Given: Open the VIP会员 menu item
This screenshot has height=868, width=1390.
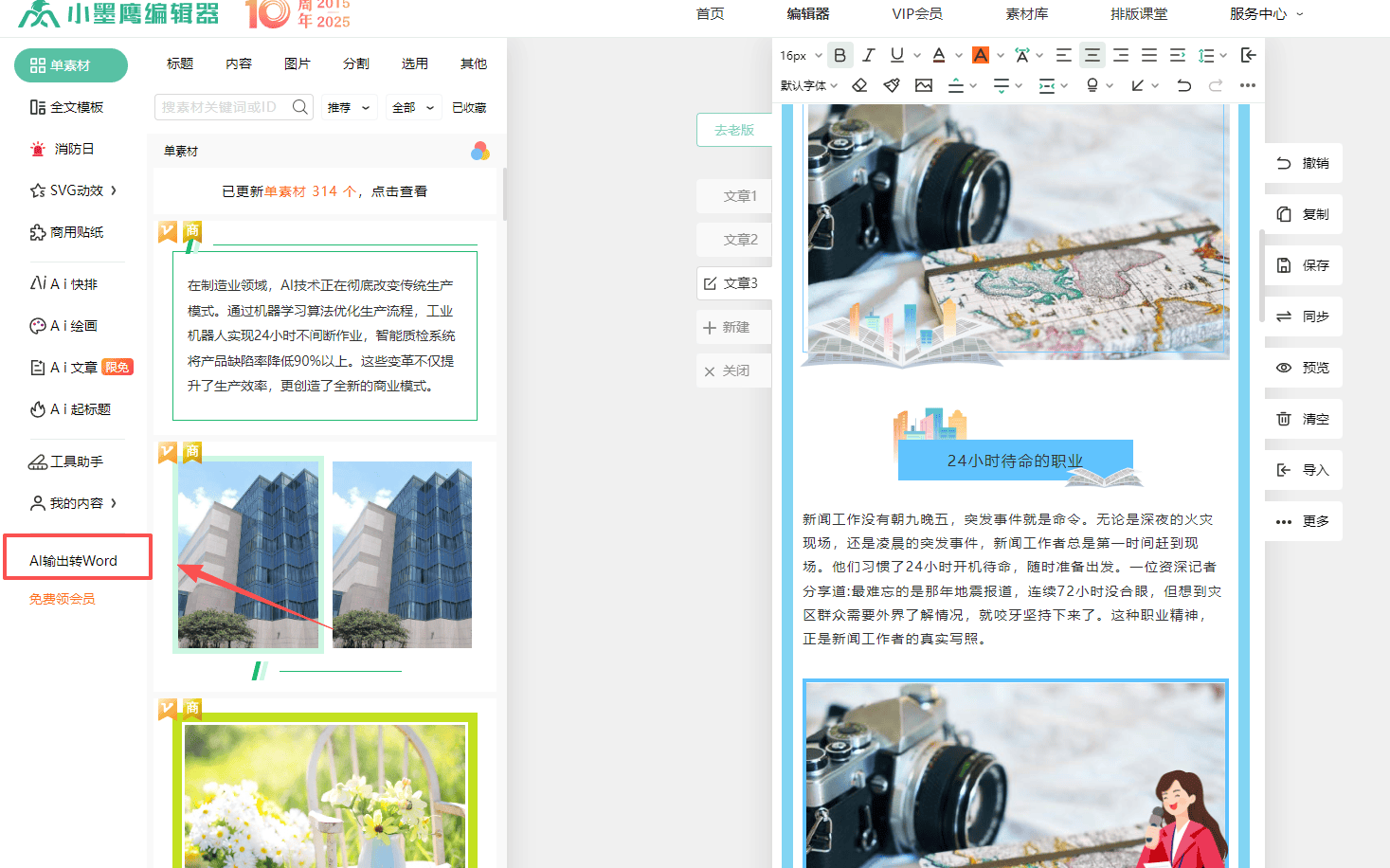Looking at the screenshot, I should click(916, 14).
